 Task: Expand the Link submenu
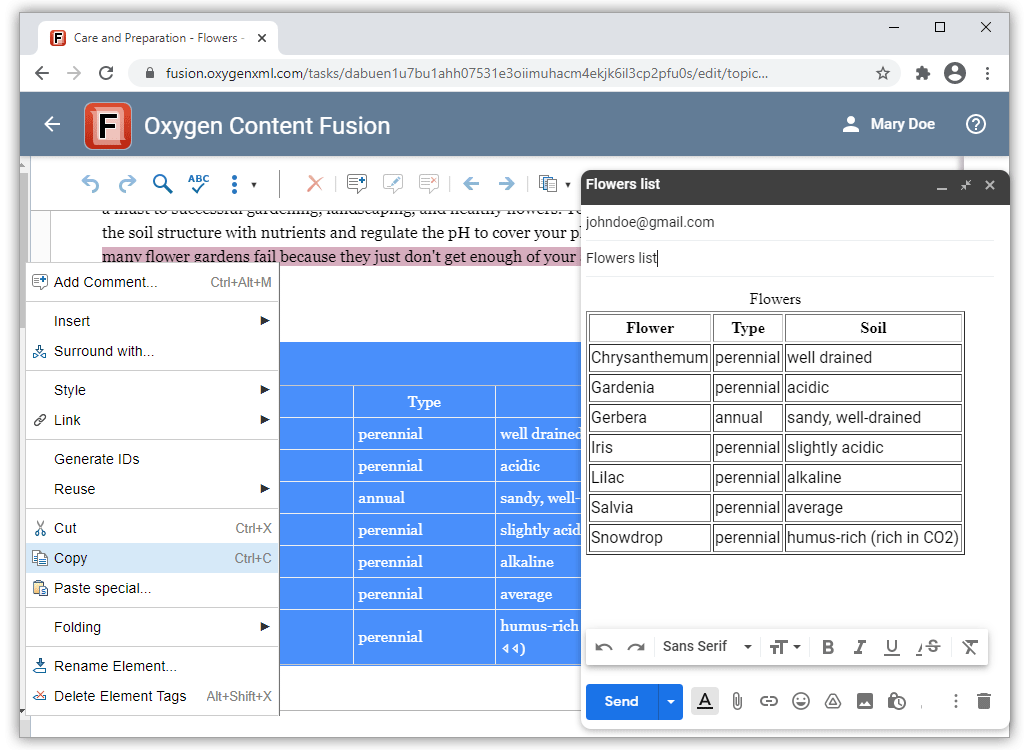pyautogui.click(x=152, y=420)
